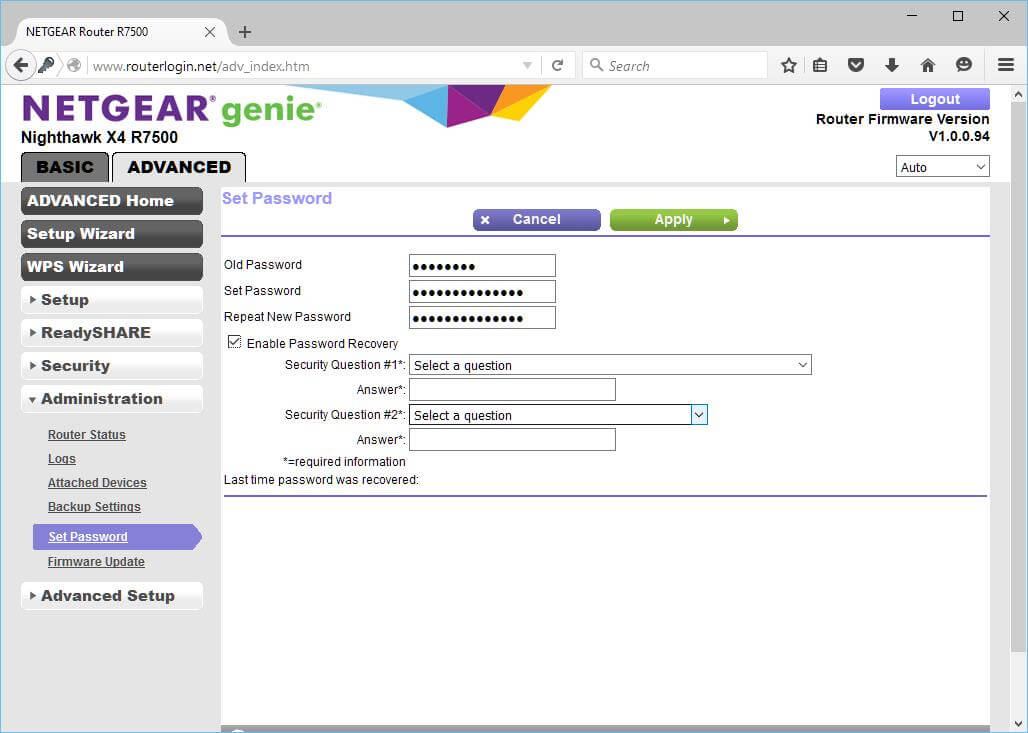Viewport: 1028px width, 733px height.
Task: Disable the Enable Password Recovery checkbox
Action: 235,342
